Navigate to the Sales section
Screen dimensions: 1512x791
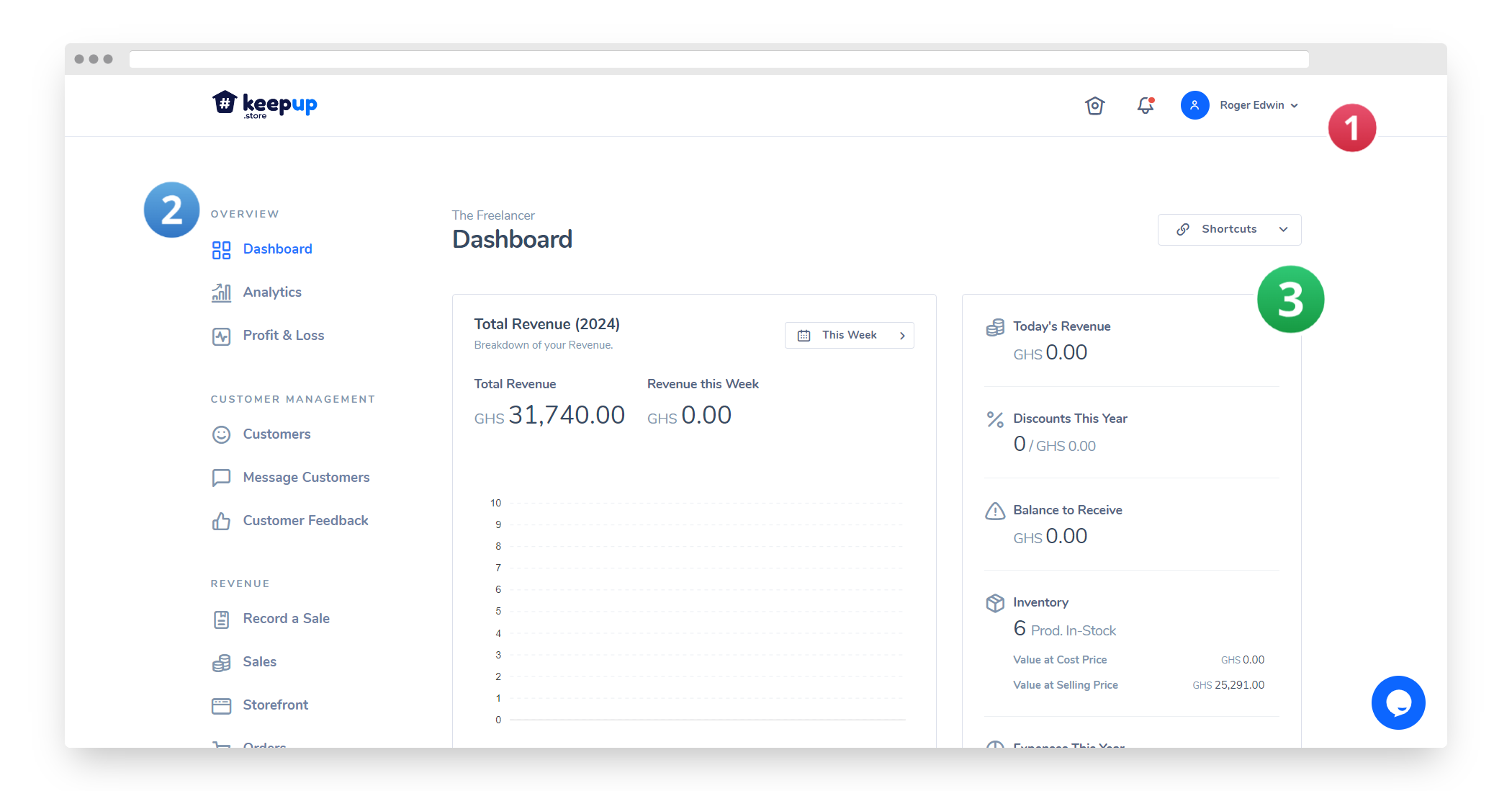click(x=259, y=662)
